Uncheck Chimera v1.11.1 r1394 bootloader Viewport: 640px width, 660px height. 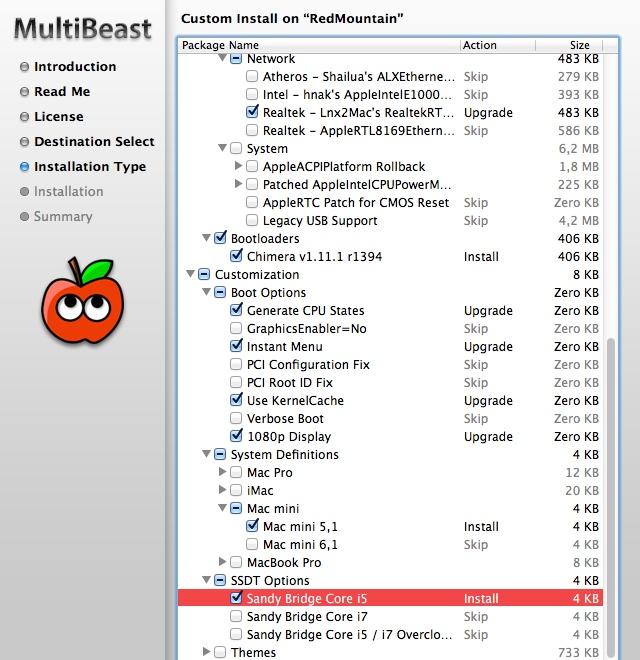coord(236,256)
